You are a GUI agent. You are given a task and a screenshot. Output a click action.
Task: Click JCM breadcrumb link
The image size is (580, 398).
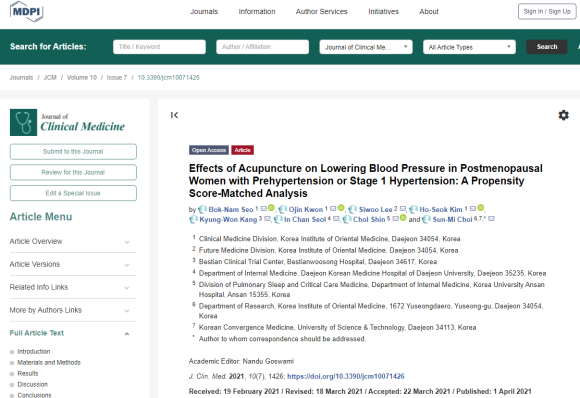click(x=50, y=78)
